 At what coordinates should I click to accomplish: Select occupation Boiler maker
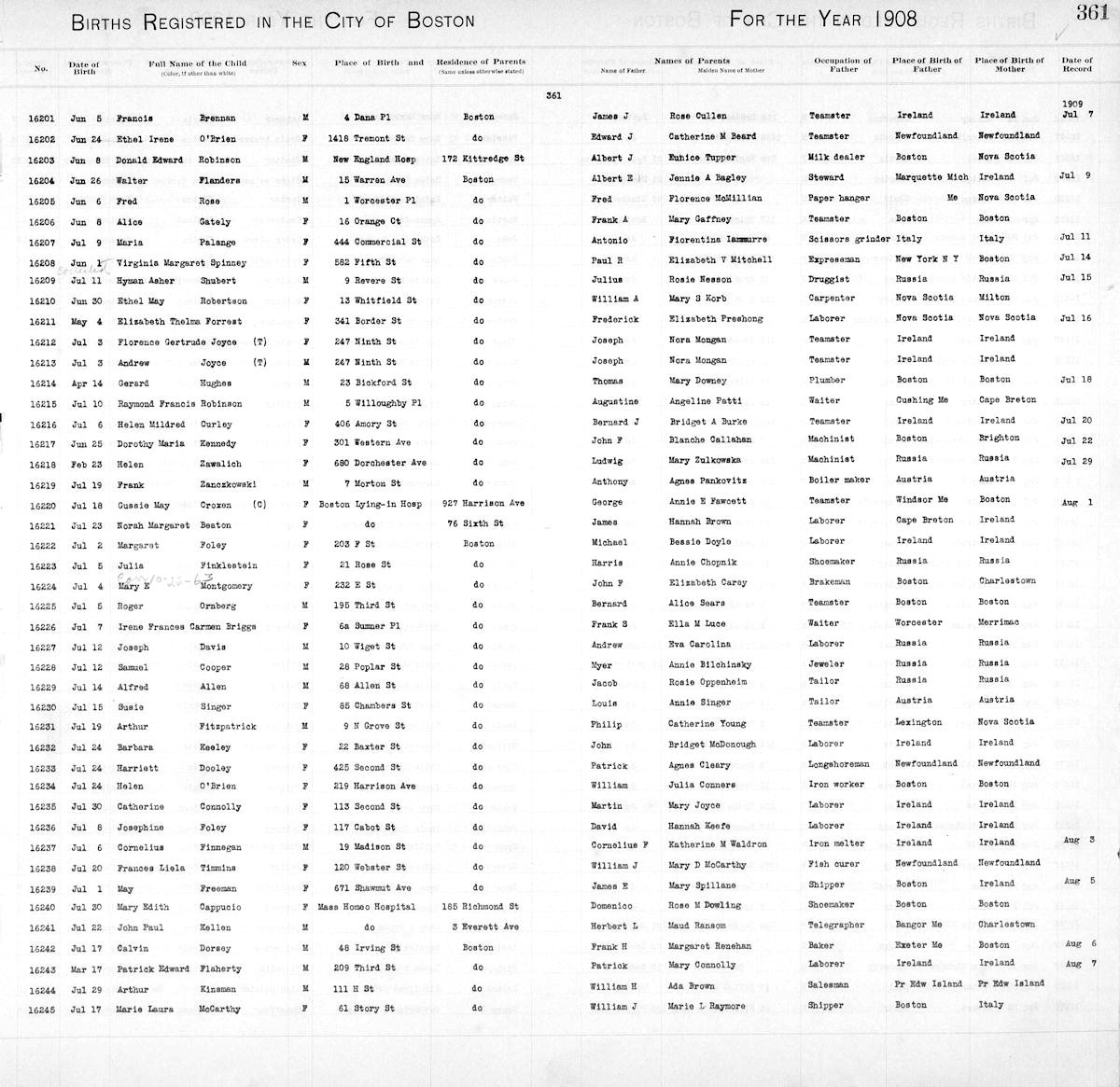839,481
